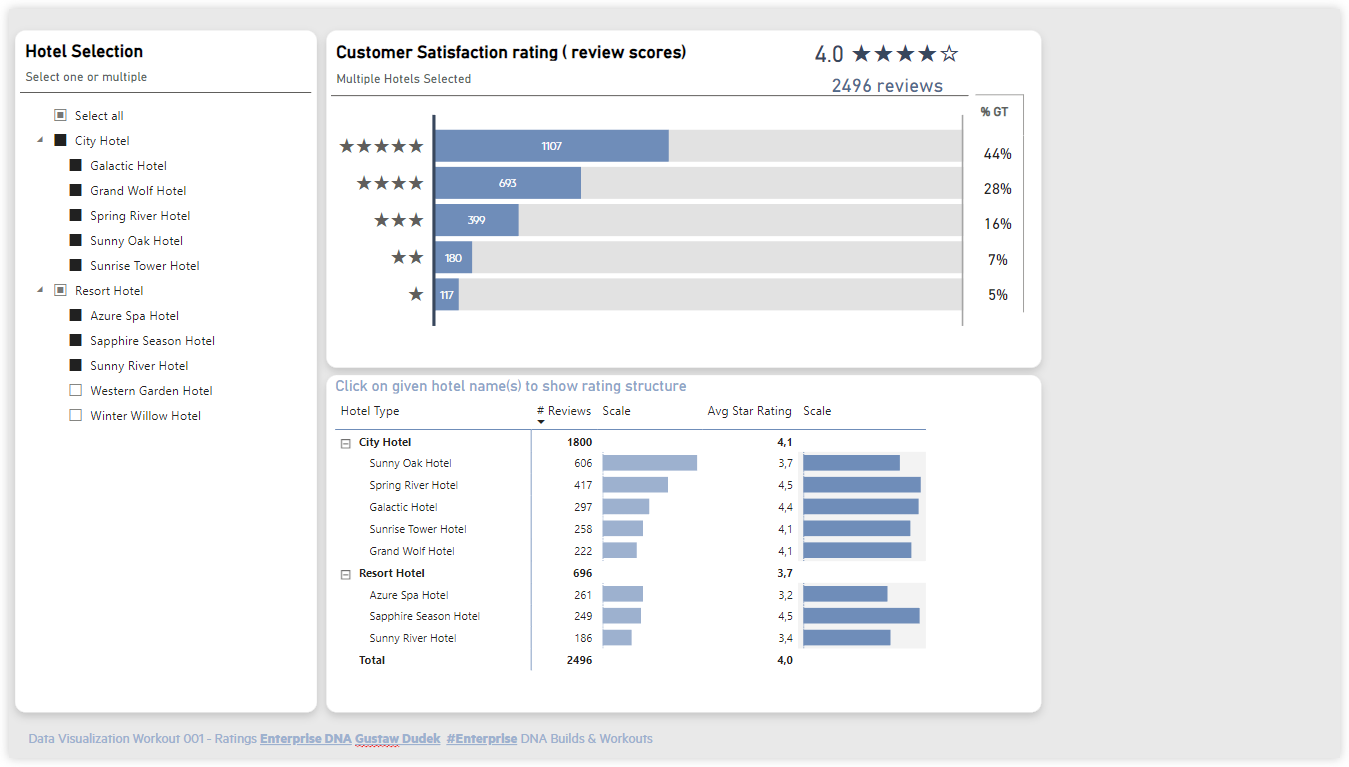The height and width of the screenshot is (767, 1349).
Task: Click the sort arrow under # Reviews
Action: (x=541, y=422)
